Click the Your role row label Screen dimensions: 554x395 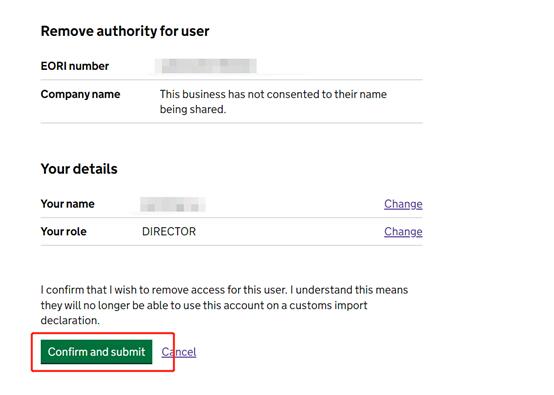point(64,231)
